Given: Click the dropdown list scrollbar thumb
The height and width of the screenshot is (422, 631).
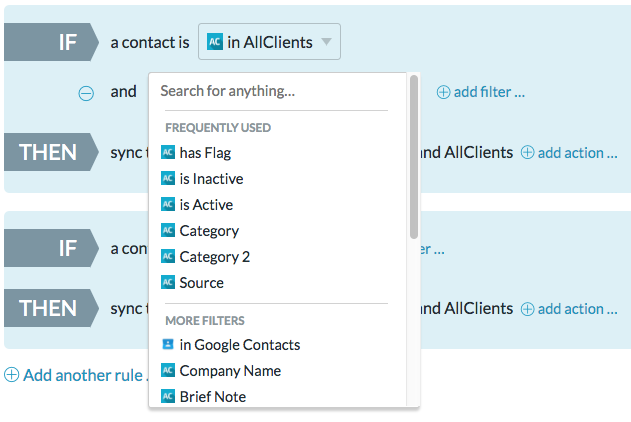Looking at the screenshot, I should [414, 157].
